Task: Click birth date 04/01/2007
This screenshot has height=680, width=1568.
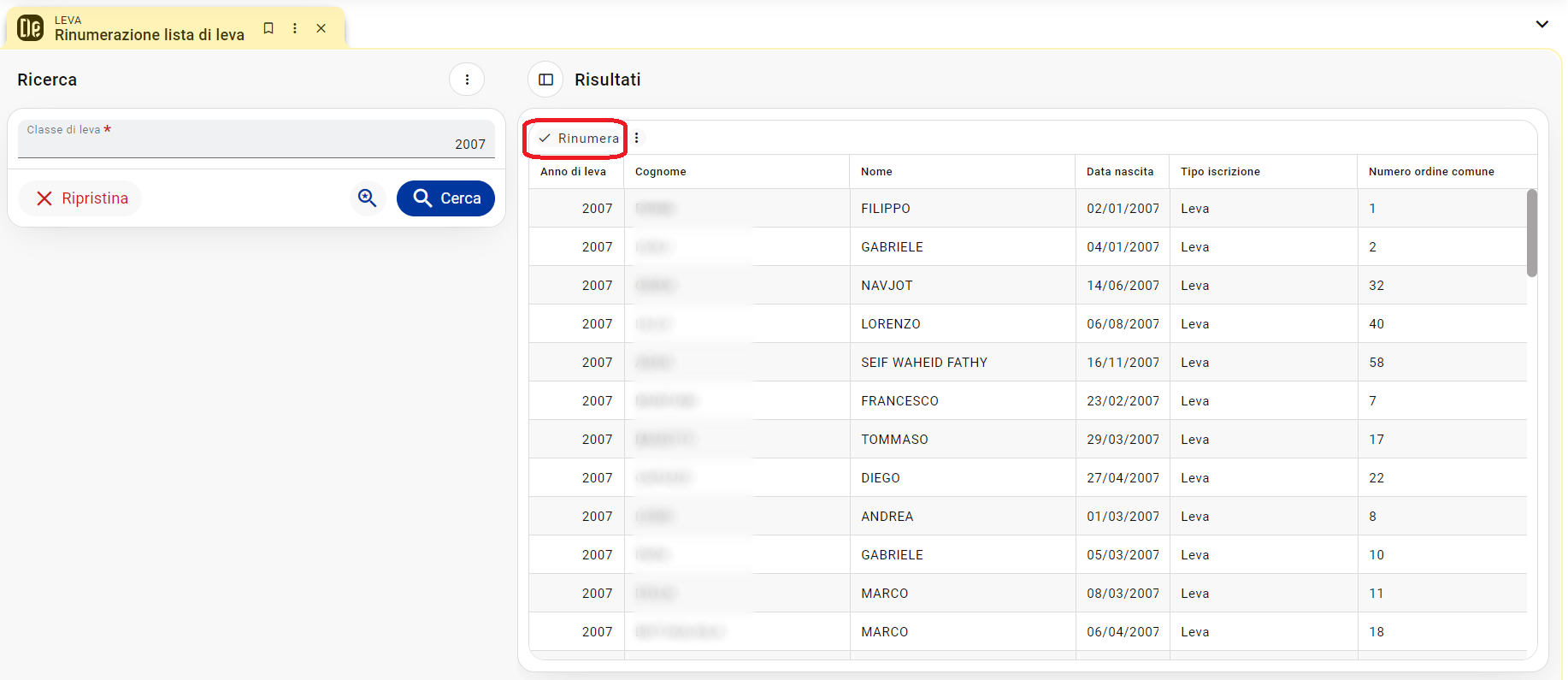Action: point(1123,247)
